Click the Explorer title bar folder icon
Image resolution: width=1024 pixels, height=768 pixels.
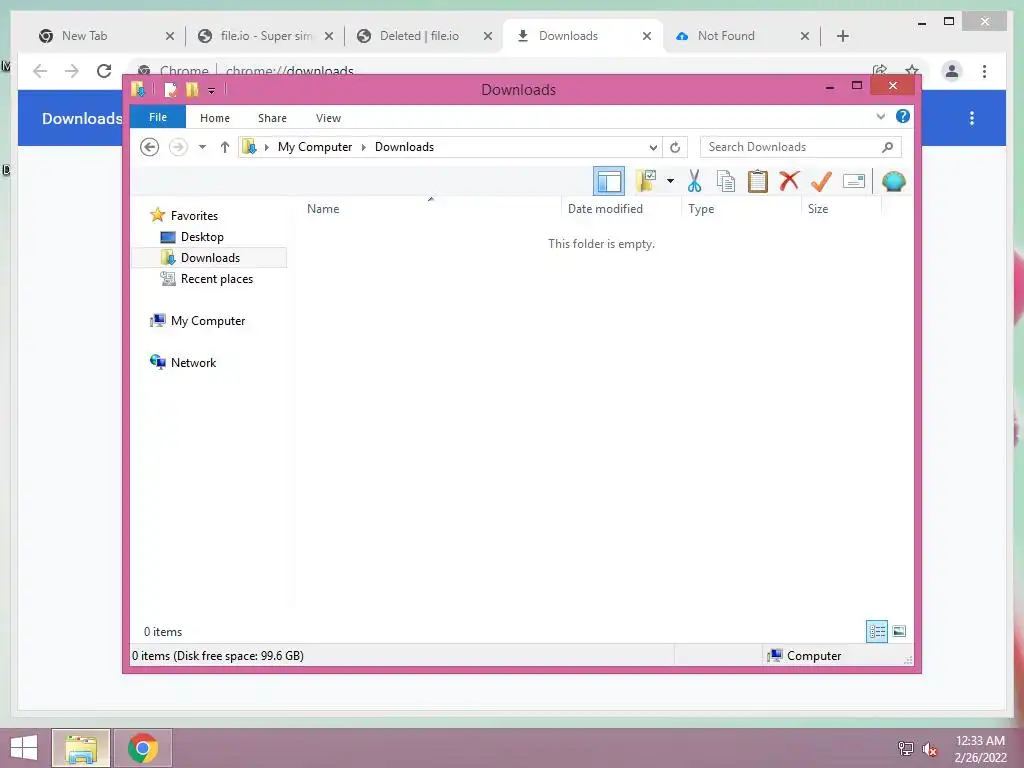point(138,89)
